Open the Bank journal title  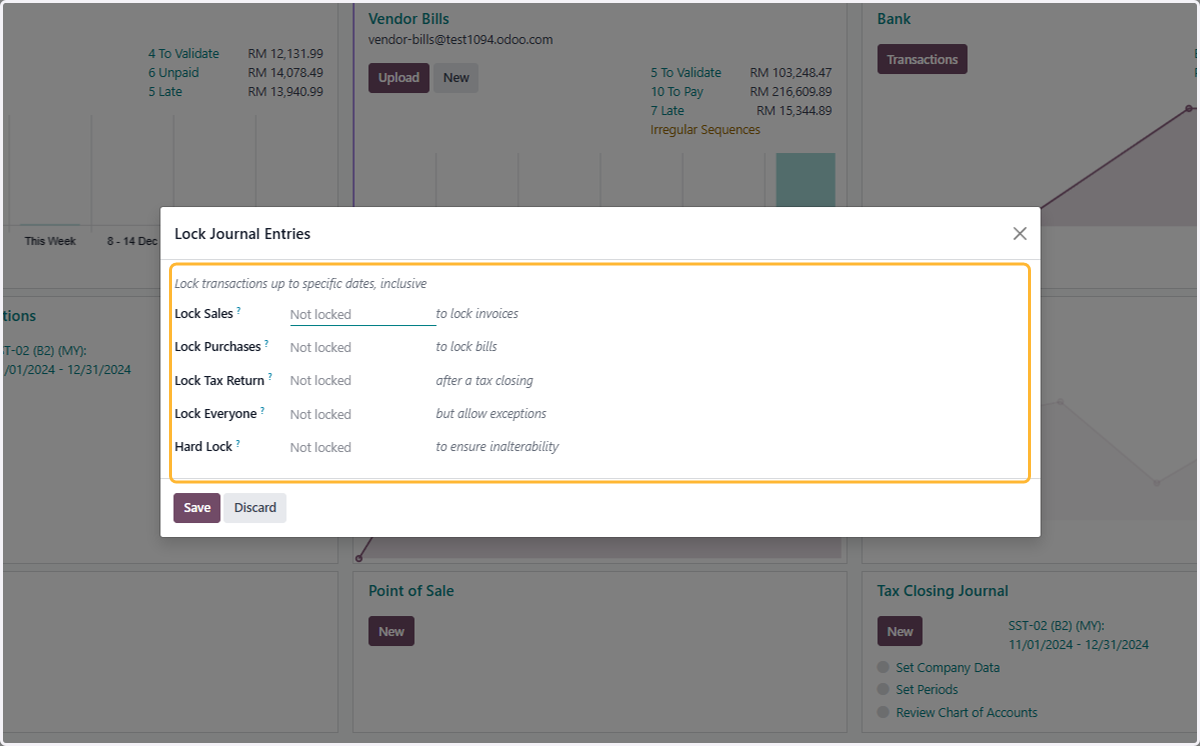[x=894, y=19]
